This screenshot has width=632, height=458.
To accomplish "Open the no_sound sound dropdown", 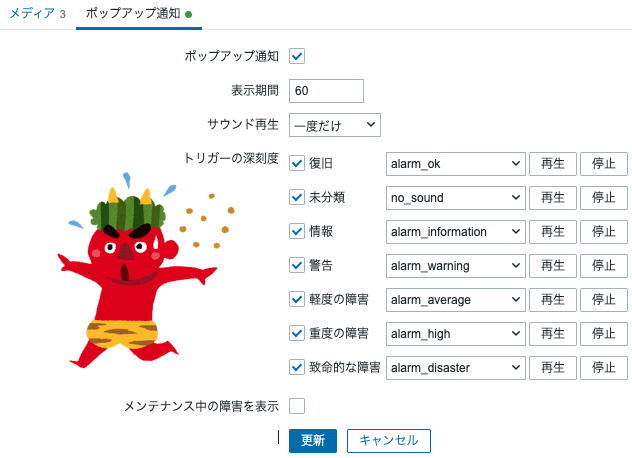I will coord(455,198).
